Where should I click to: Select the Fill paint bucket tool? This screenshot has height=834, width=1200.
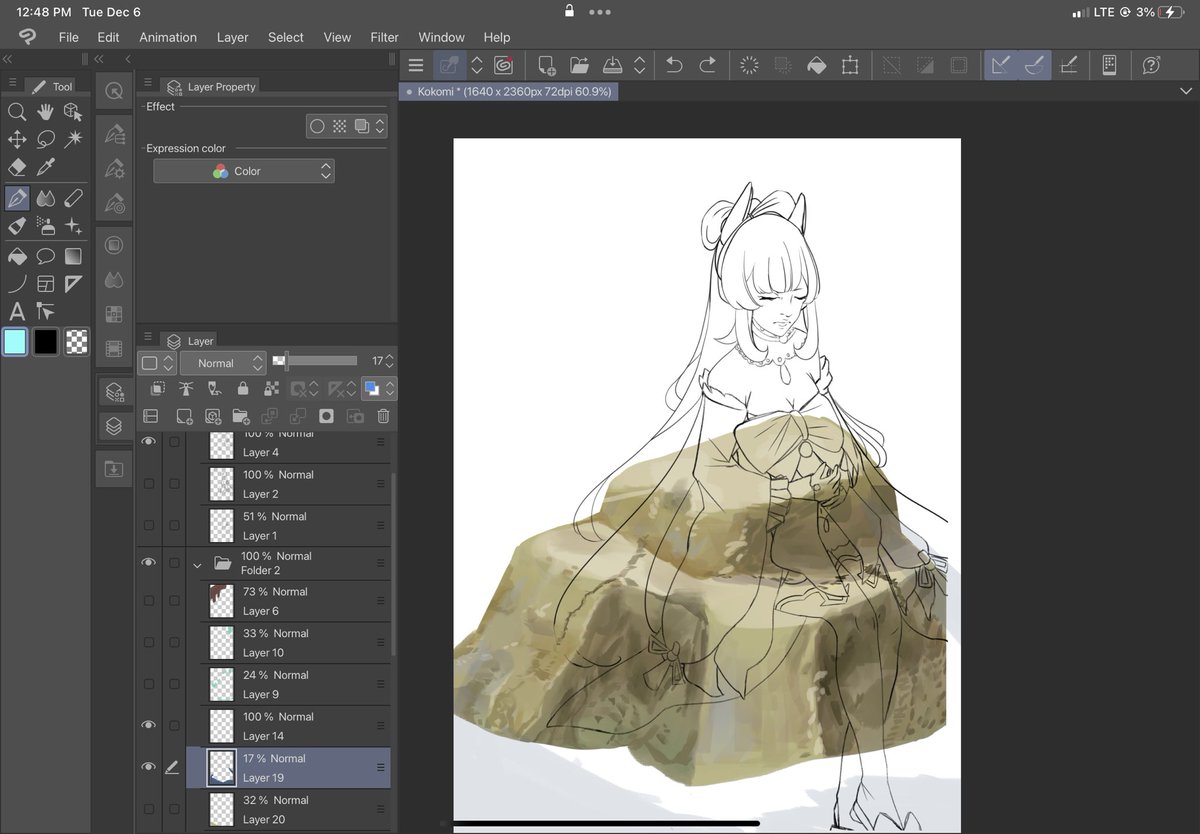coord(17,256)
